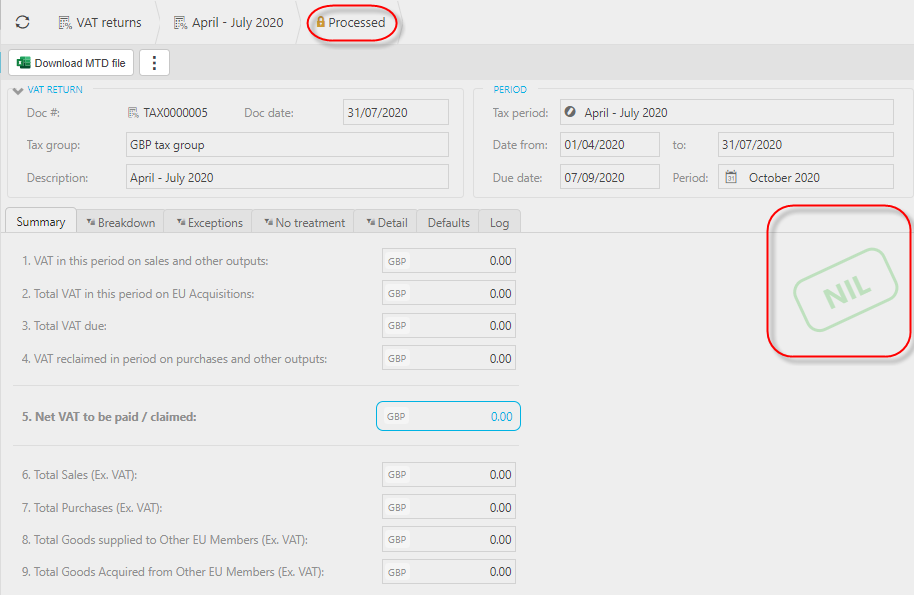Collapse the VAT RETURN section
The height and width of the screenshot is (595, 914).
tap(17, 90)
